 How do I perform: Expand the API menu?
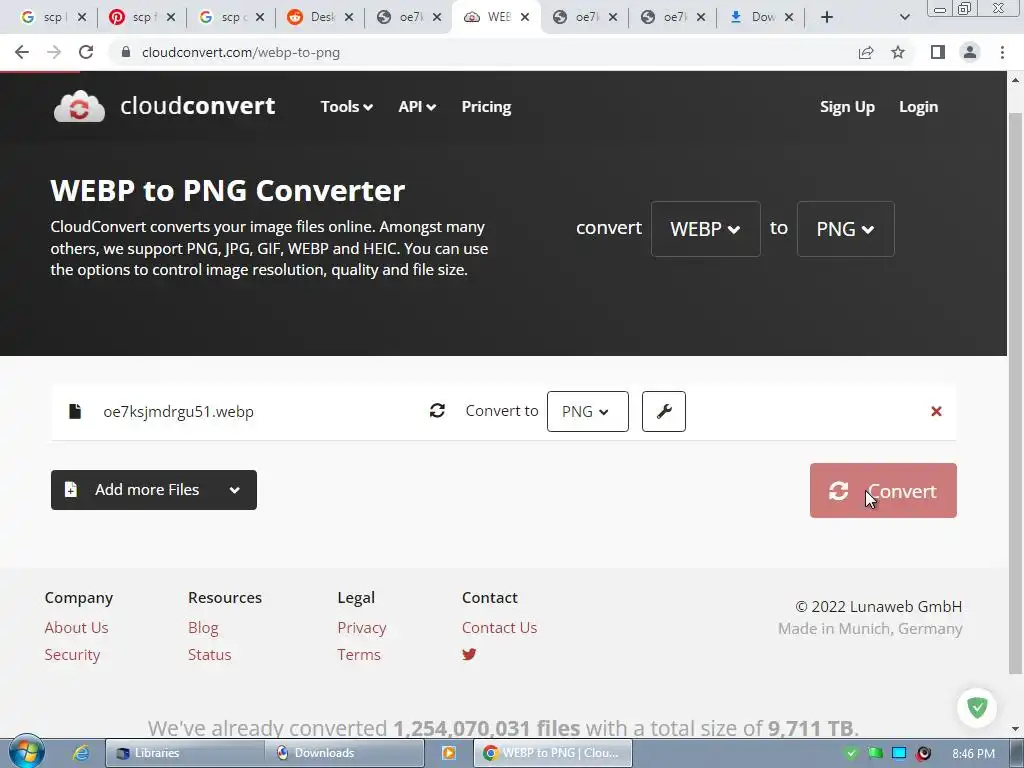click(417, 106)
